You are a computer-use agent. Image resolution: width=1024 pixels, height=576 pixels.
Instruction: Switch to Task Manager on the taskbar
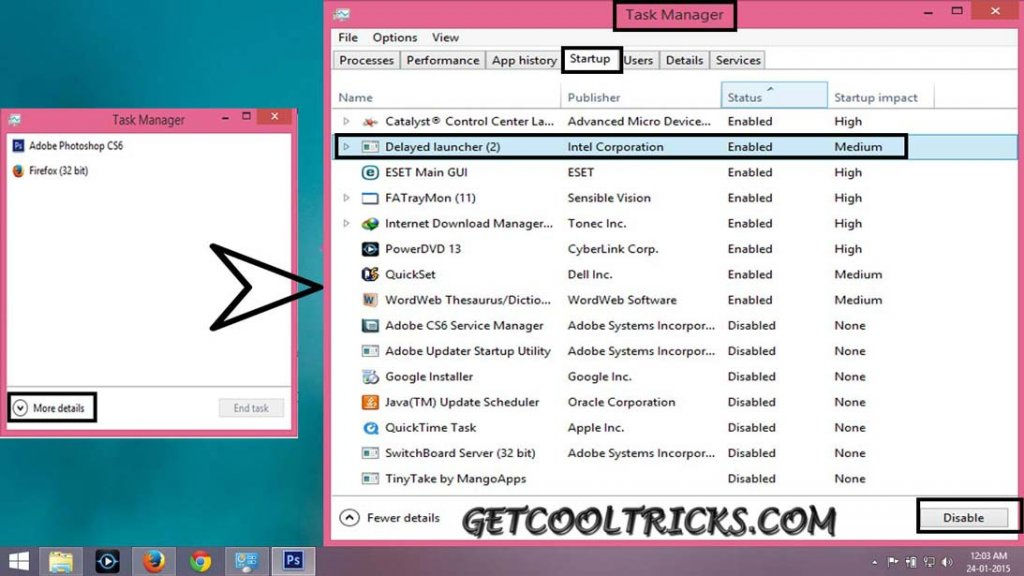(x=247, y=561)
